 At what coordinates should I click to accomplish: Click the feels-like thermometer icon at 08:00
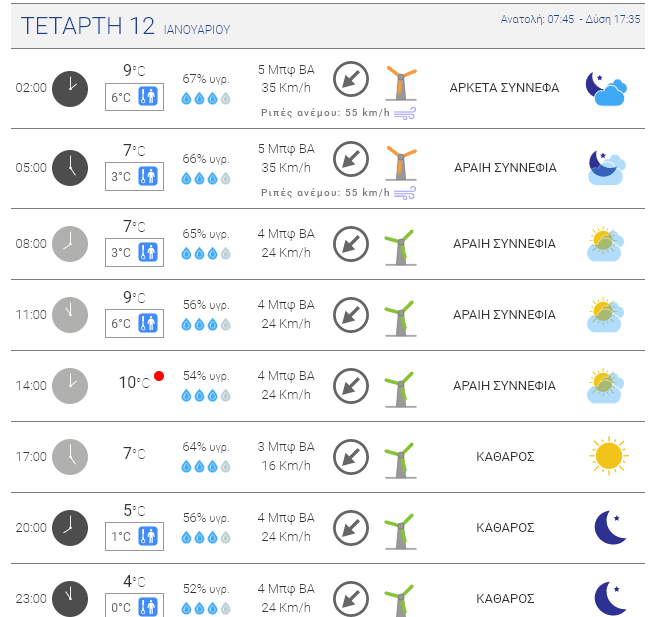point(148,252)
